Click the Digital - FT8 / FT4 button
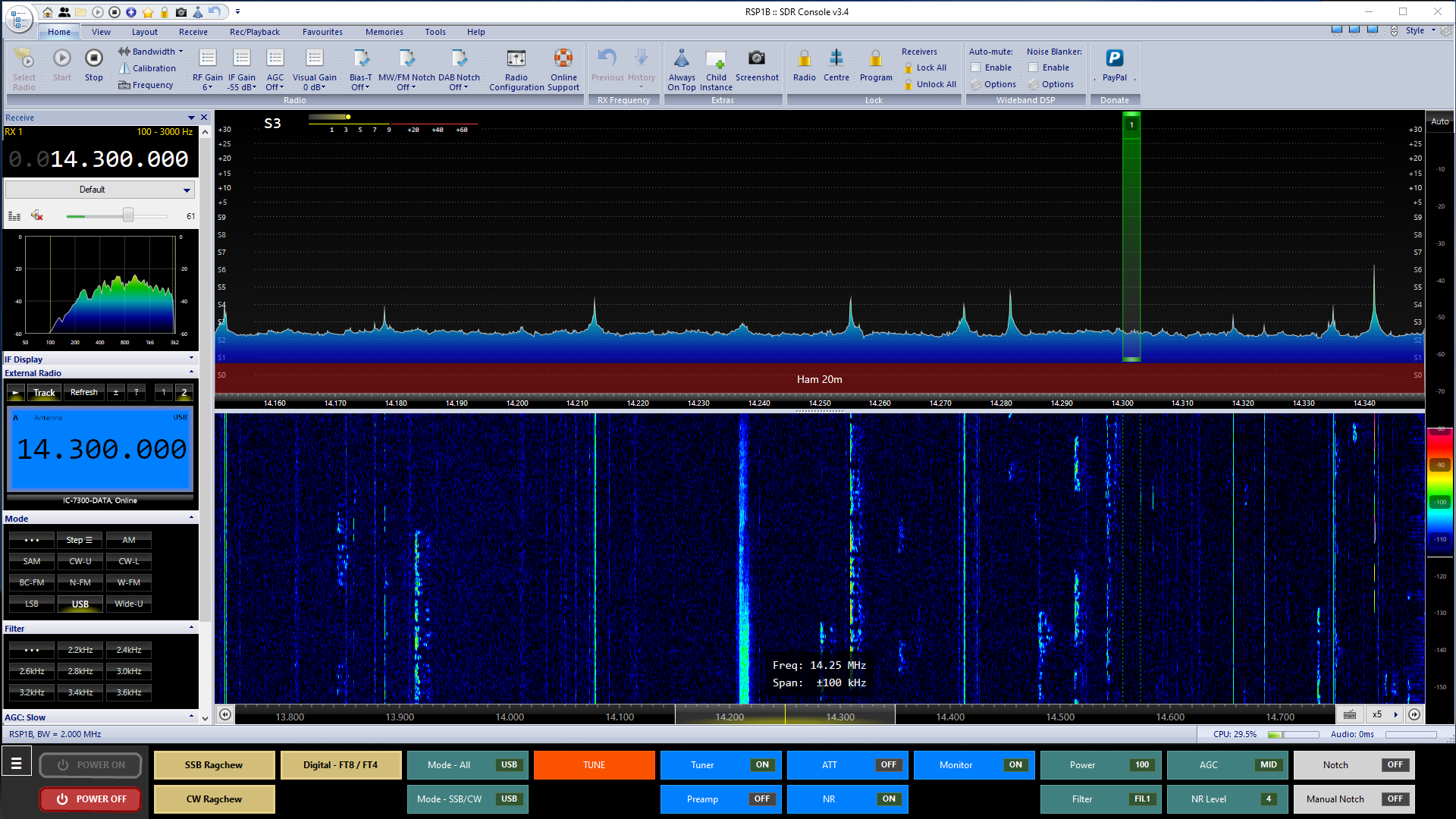 [x=340, y=764]
